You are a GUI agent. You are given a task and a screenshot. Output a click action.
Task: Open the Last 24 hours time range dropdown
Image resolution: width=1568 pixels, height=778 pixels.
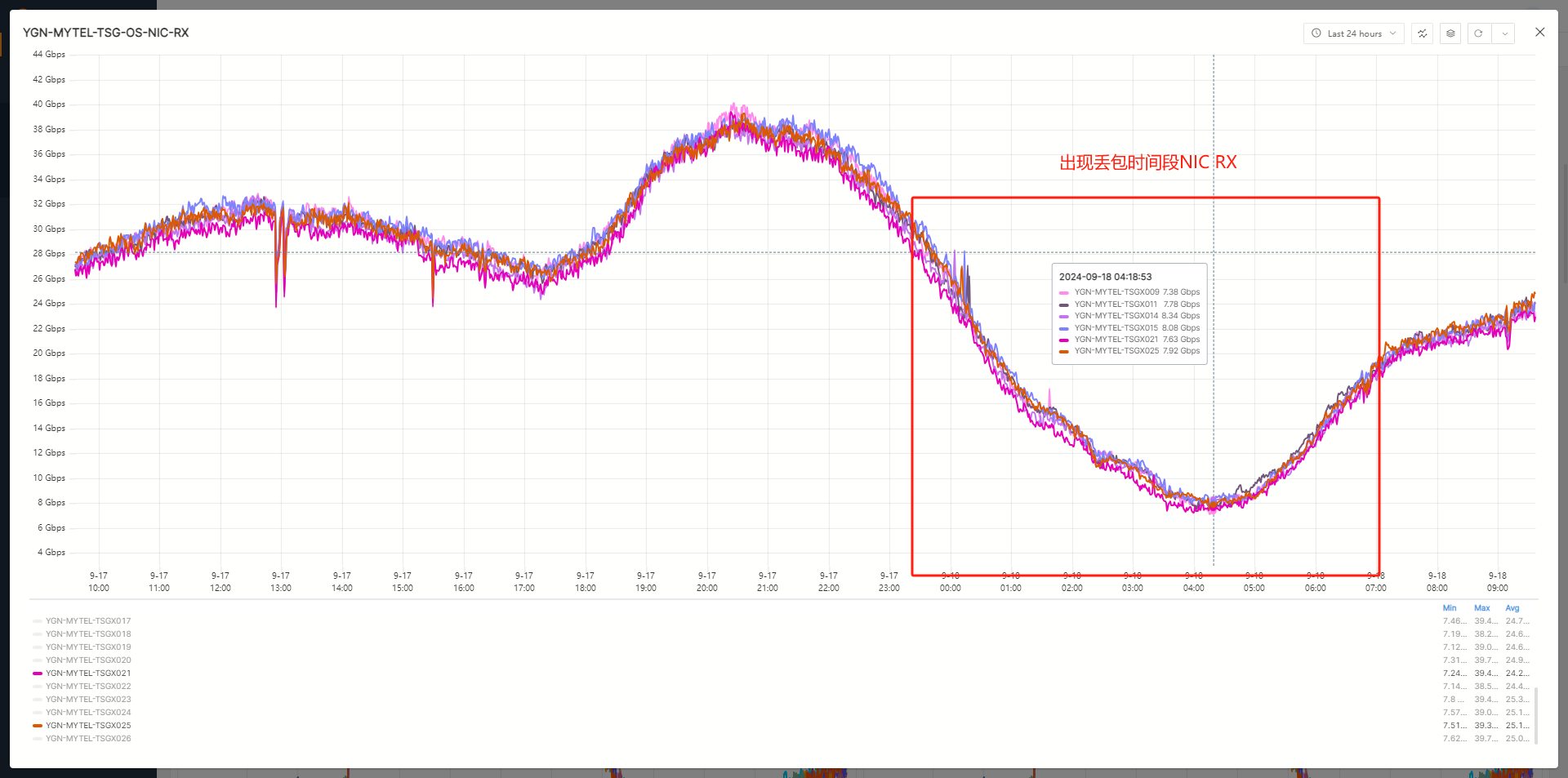point(1353,33)
